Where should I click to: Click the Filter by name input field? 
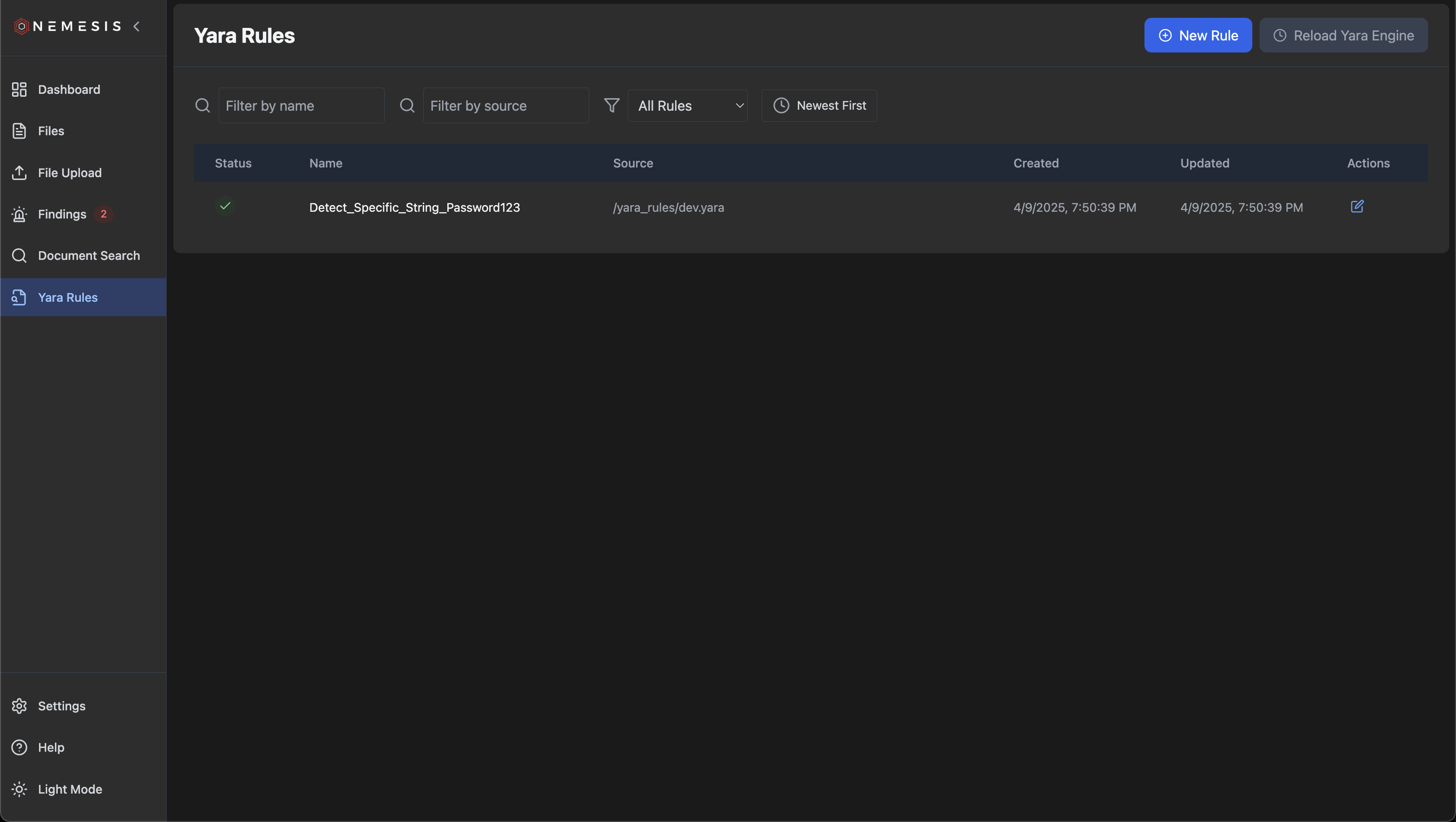pyautogui.click(x=301, y=106)
